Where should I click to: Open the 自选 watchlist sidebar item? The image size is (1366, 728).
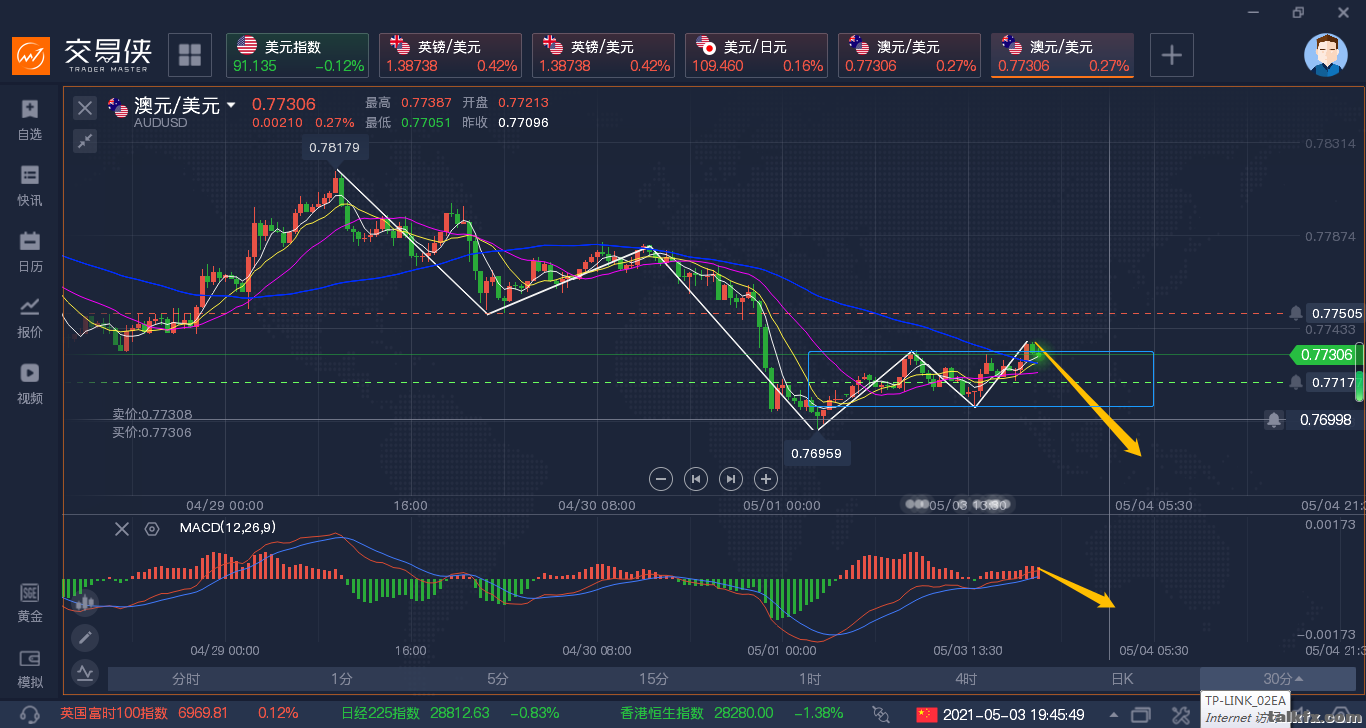(30, 119)
